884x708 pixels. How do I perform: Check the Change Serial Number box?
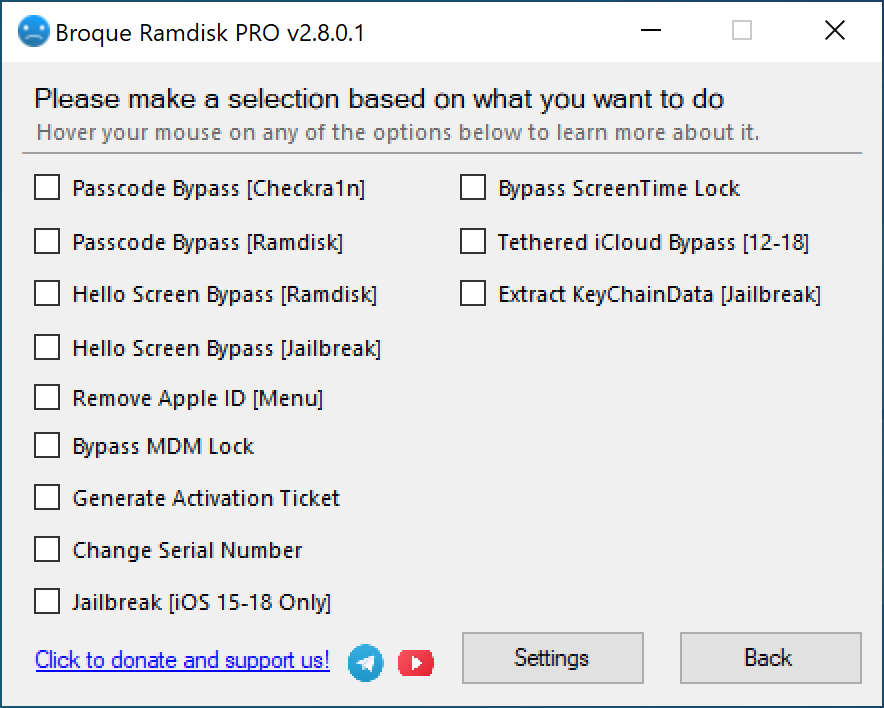point(47,549)
